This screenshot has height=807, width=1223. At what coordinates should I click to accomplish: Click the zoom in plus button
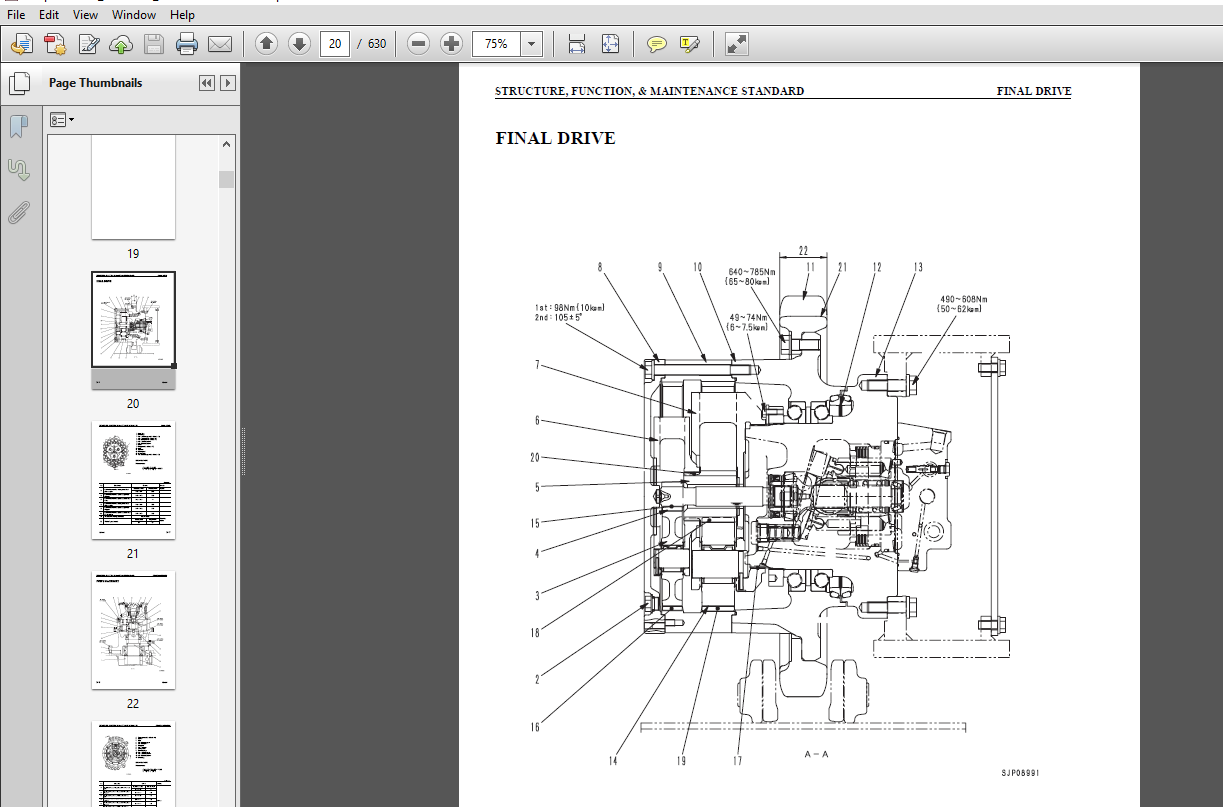click(452, 44)
